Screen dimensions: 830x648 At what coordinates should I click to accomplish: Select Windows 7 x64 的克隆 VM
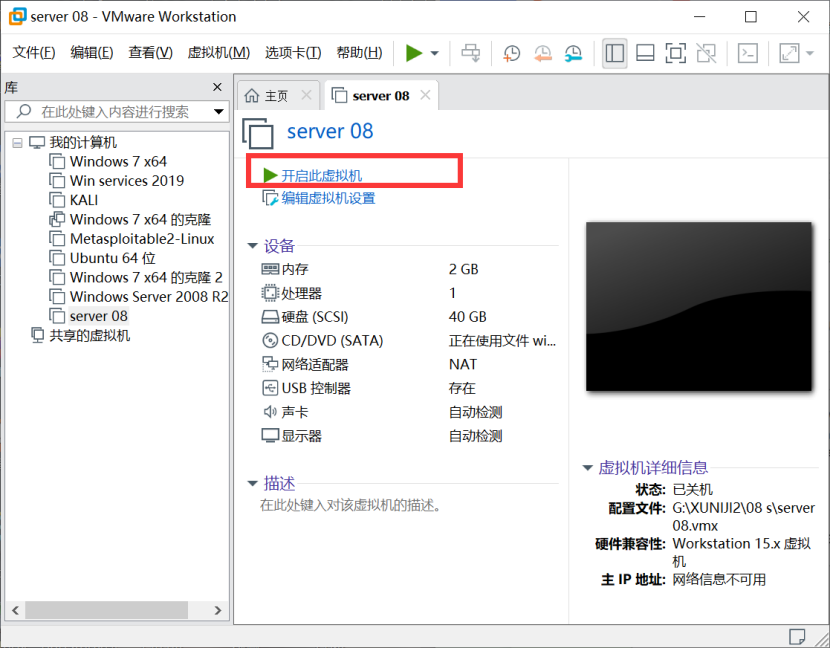[140, 220]
